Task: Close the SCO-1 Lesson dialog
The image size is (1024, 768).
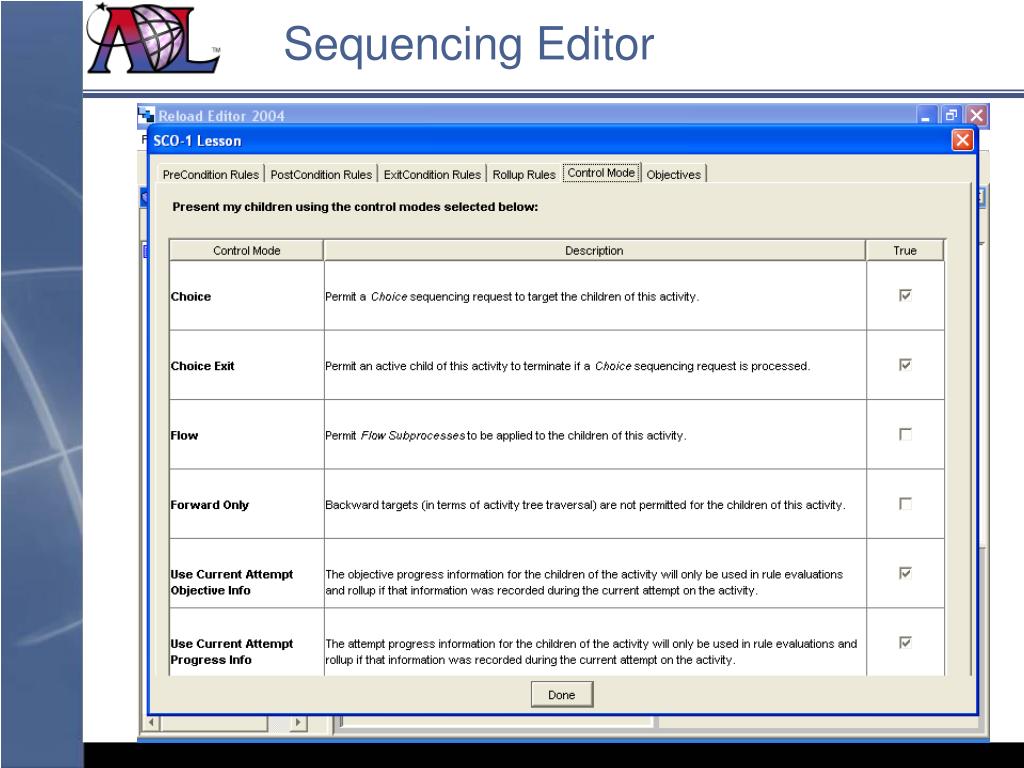Action: click(x=963, y=140)
